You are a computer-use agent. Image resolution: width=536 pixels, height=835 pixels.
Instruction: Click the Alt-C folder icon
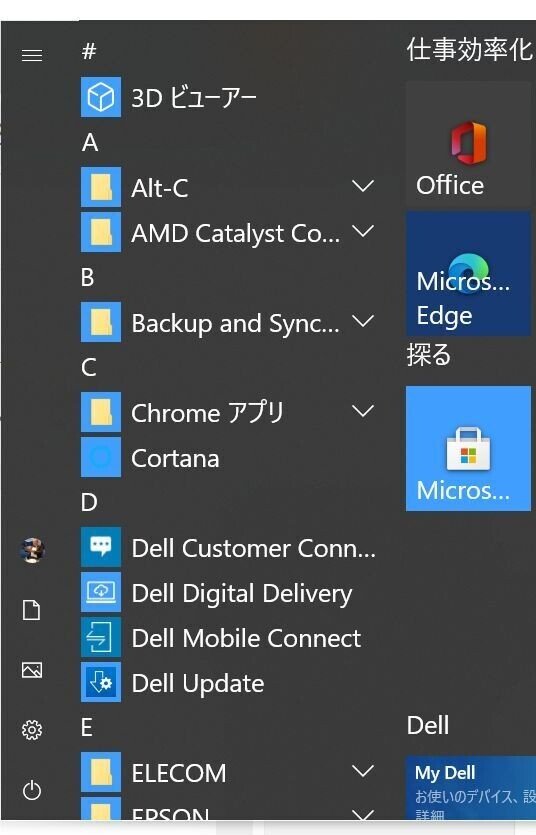101,187
